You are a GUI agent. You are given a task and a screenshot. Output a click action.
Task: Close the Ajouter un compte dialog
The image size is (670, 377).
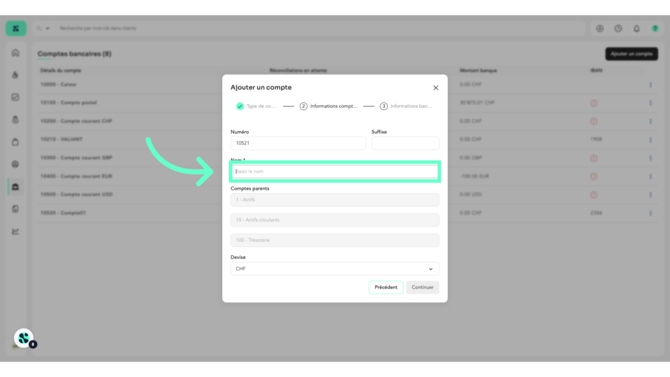click(x=435, y=88)
